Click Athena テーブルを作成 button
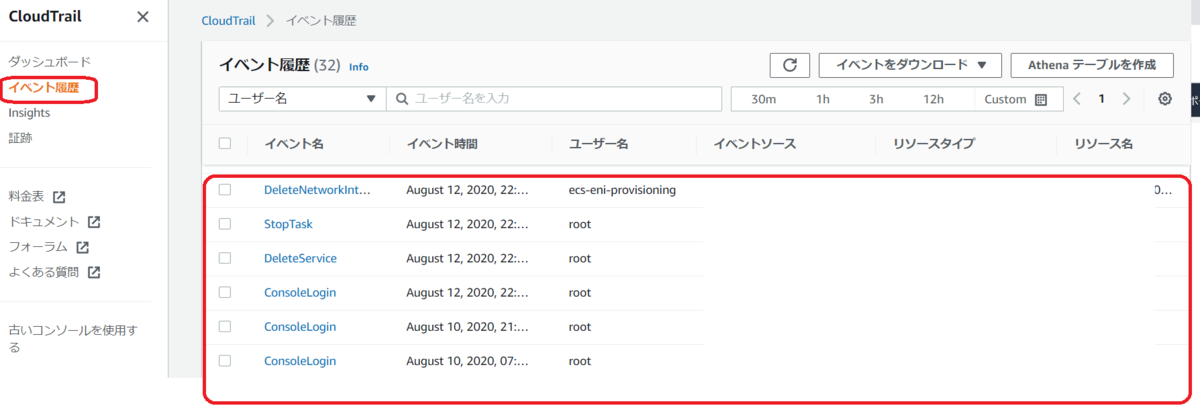Screen dimensions: 1200x412 [x=1092, y=65]
